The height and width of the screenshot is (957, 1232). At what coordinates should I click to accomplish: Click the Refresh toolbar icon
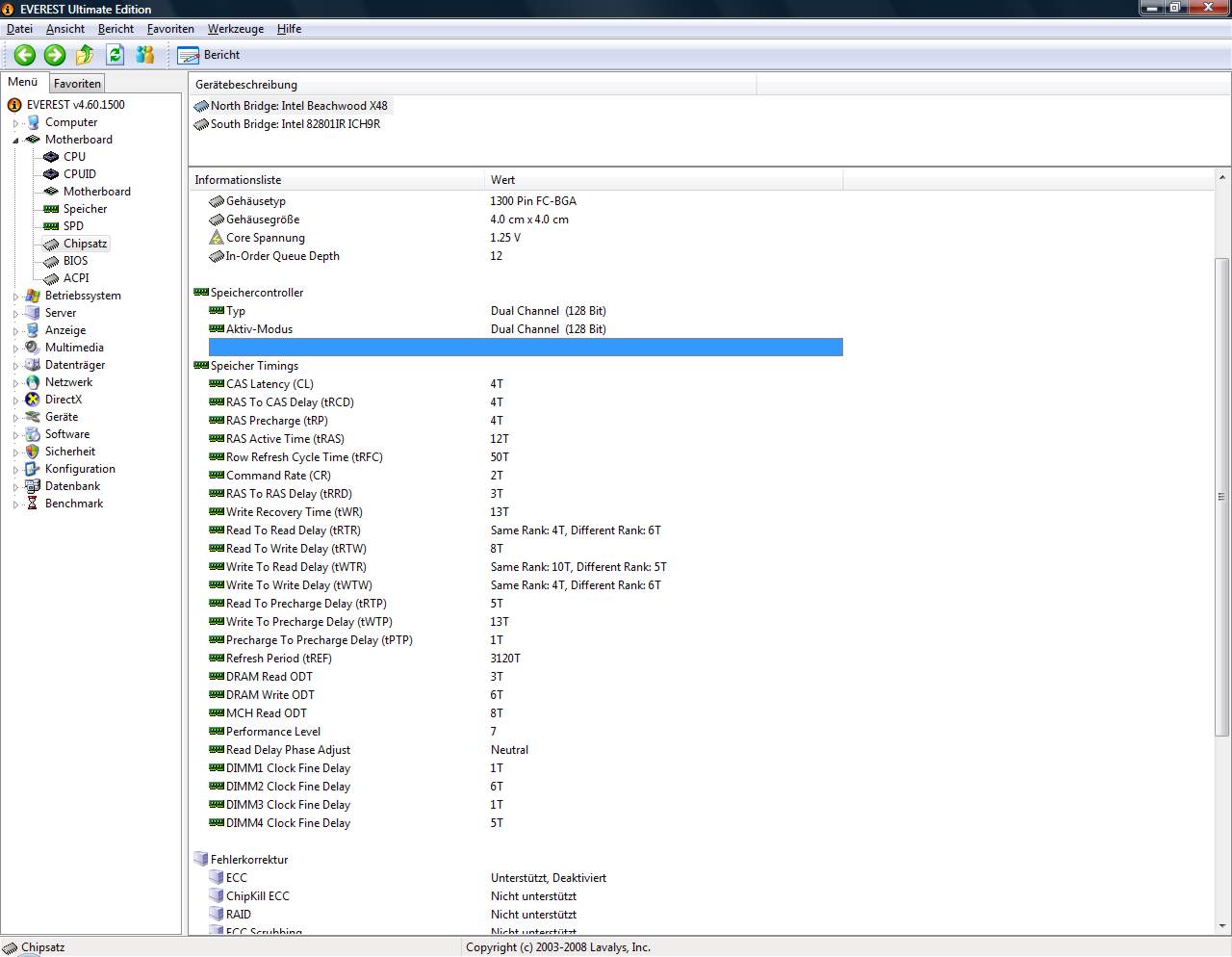[115, 55]
